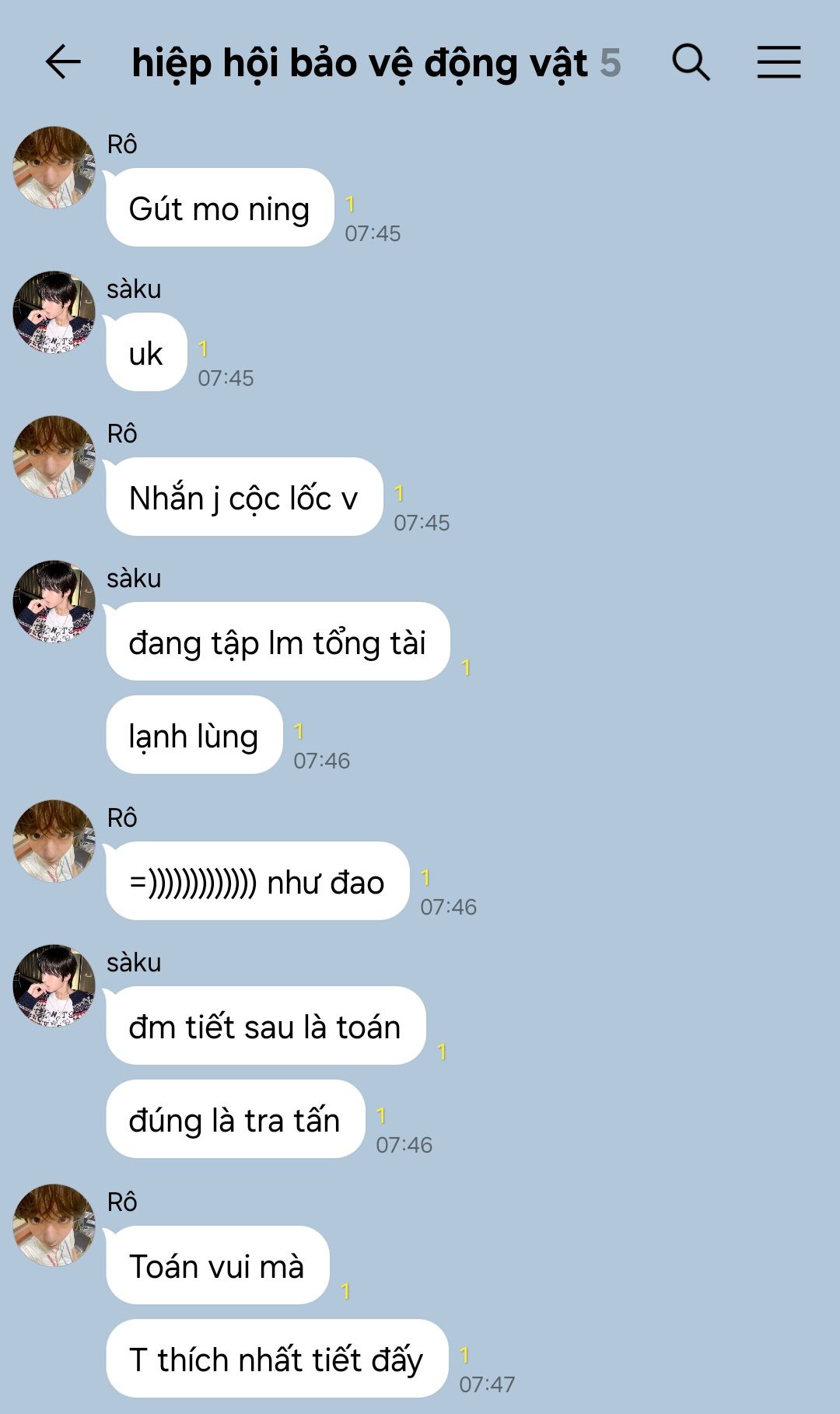Viewport: 840px width, 1414px height.
Task: View Rô's avatar beside "như đao" message
Action: pyautogui.click(x=54, y=841)
